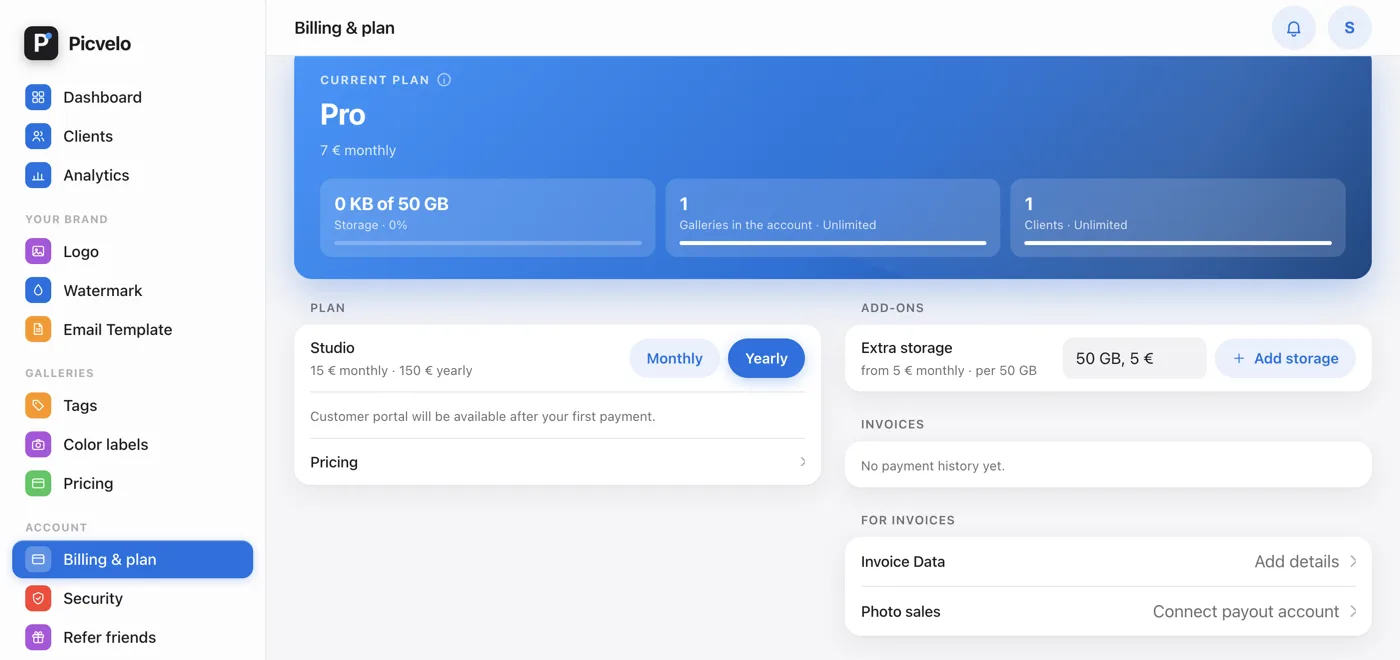Click the Dashboard grid icon
The height and width of the screenshot is (660, 1400).
pyautogui.click(x=38, y=97)
